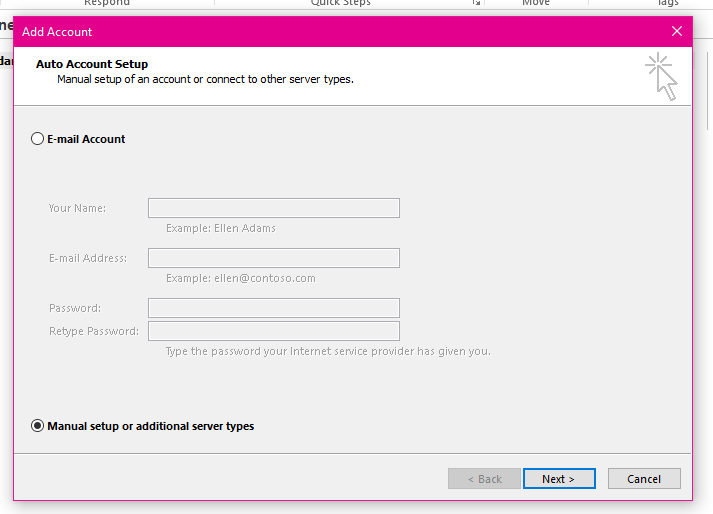Click the Password text field
Viewport: 713px width, 514px height.
coord(274,308)
